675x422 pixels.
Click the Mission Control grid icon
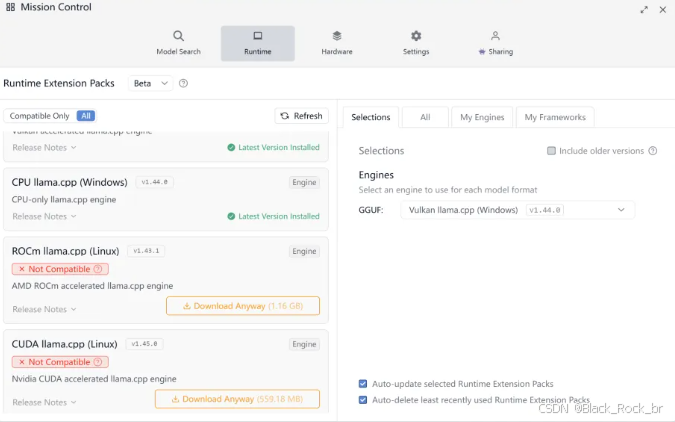point(10,7)
